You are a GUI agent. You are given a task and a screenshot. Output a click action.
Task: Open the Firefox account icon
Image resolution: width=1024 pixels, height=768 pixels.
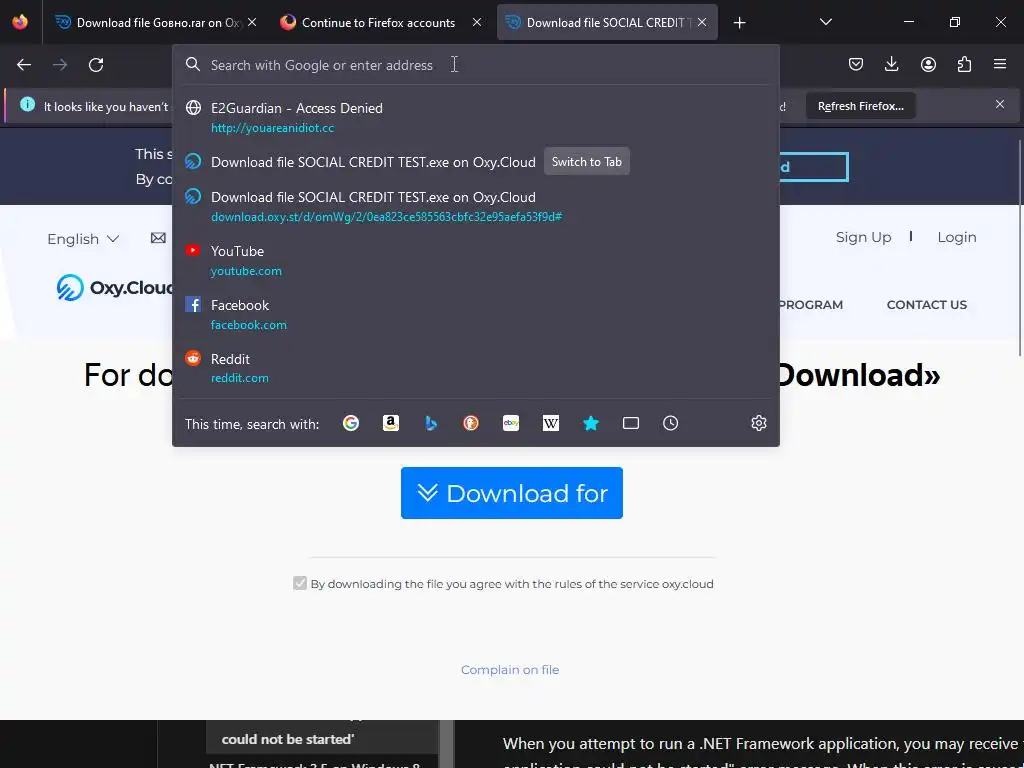click(x=928, y=64)
